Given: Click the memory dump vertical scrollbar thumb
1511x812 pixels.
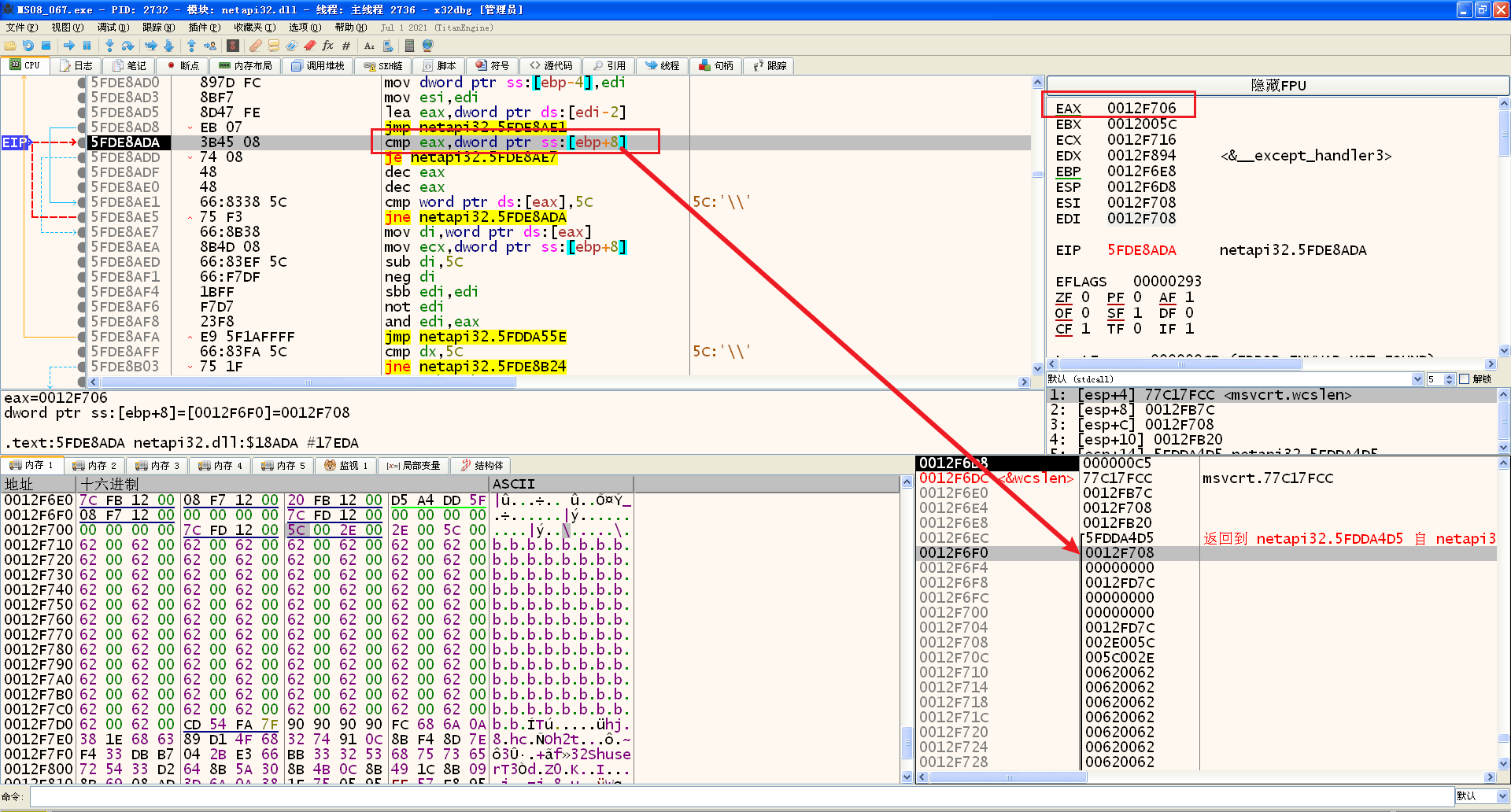Looking at the screenshot, I should [907, 743].
